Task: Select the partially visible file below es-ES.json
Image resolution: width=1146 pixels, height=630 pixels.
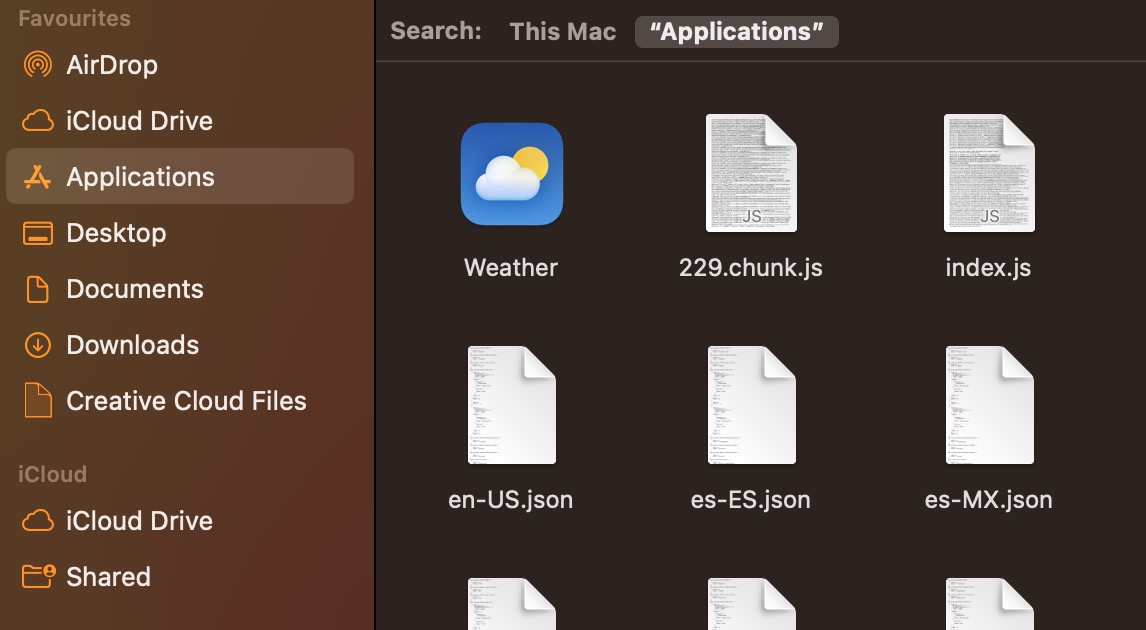Action: [750, 604]
